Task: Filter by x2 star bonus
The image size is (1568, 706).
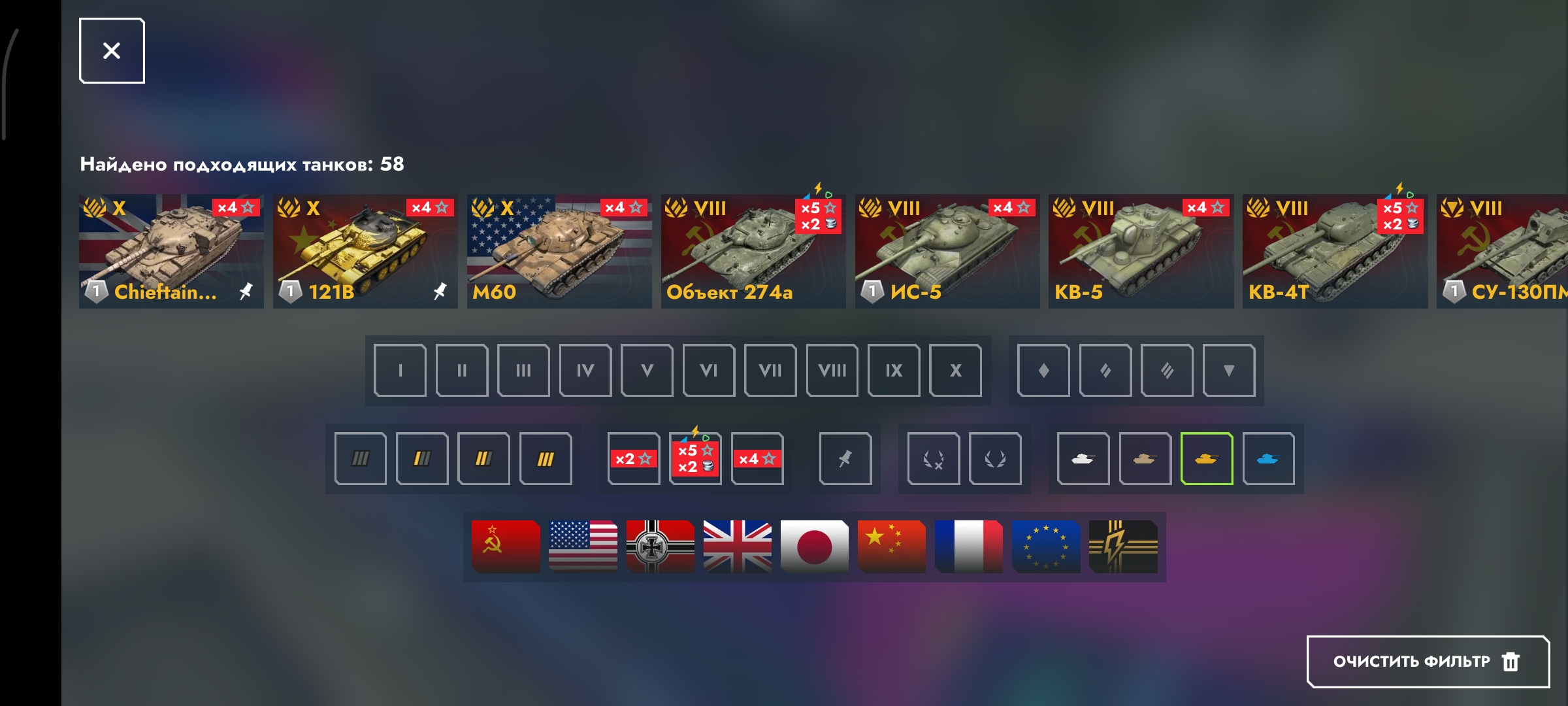Action: coord(634,459)
